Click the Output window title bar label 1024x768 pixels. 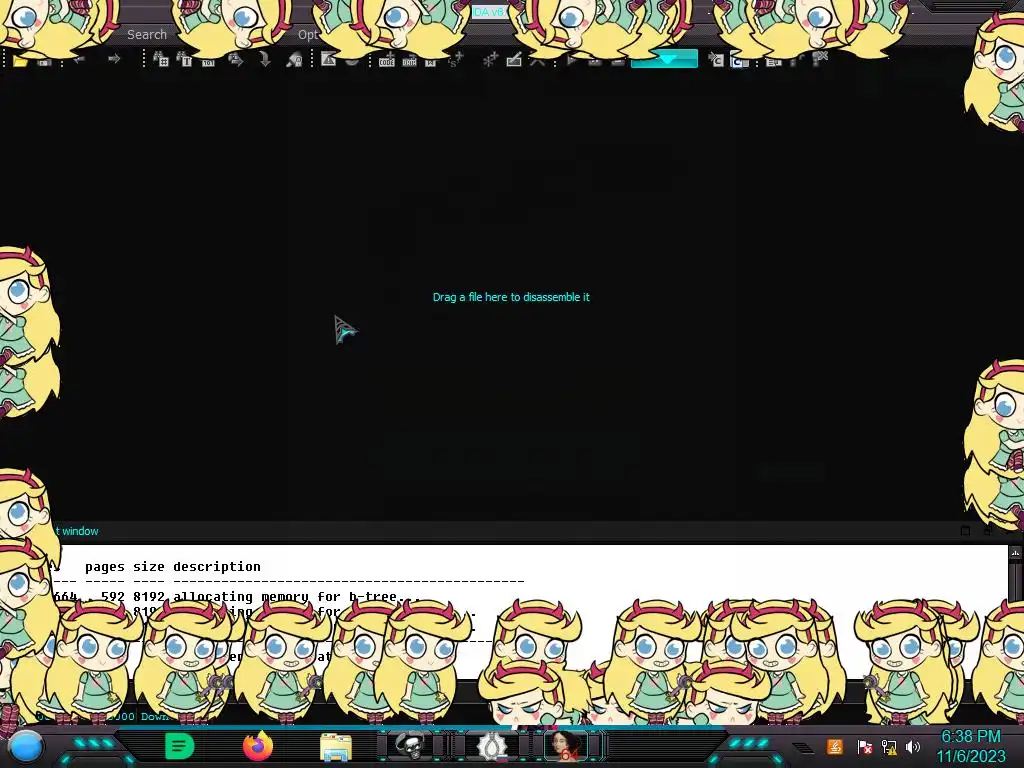tap(76, 531)
